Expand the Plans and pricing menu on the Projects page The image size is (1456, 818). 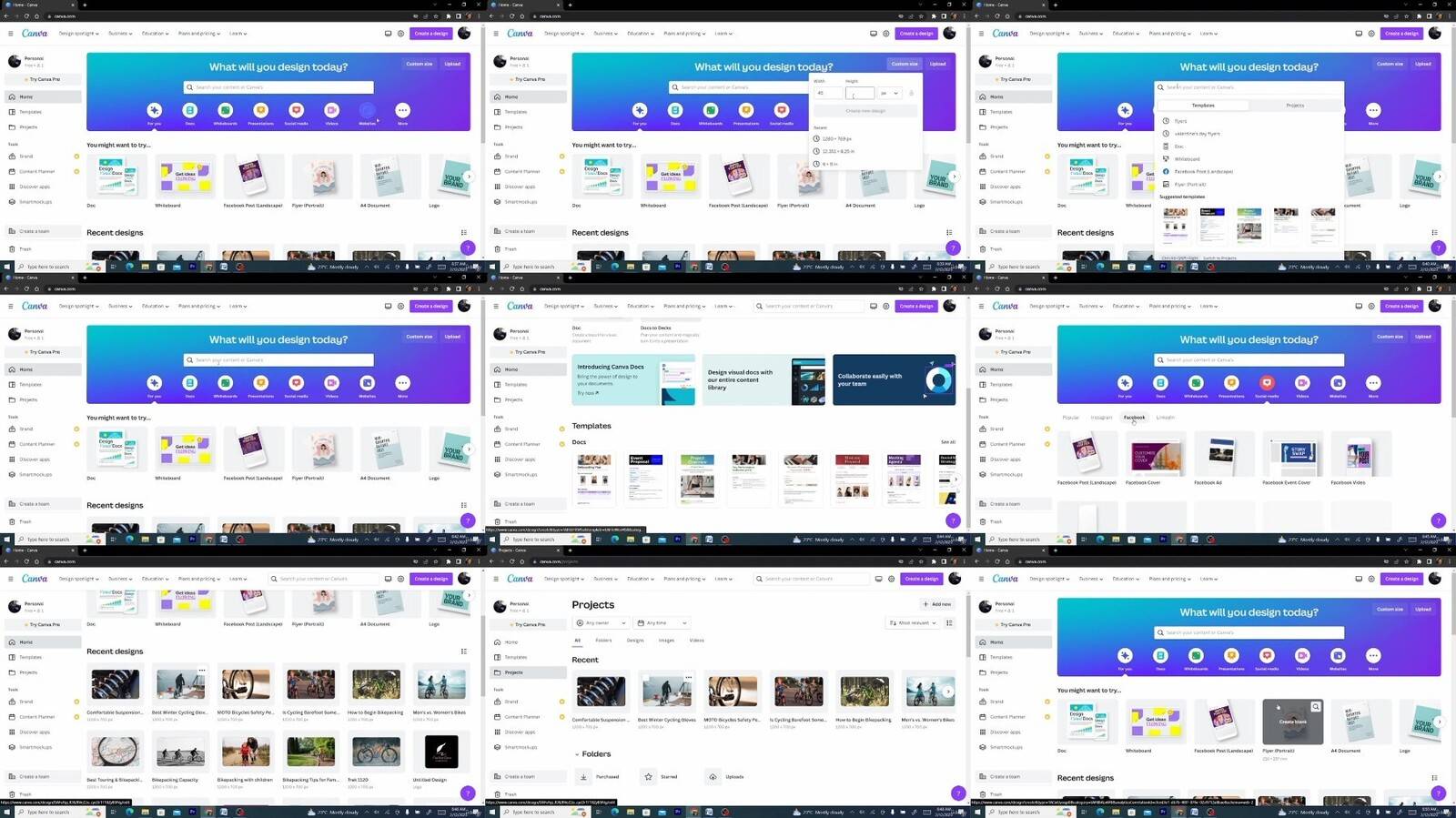point(684,579)
